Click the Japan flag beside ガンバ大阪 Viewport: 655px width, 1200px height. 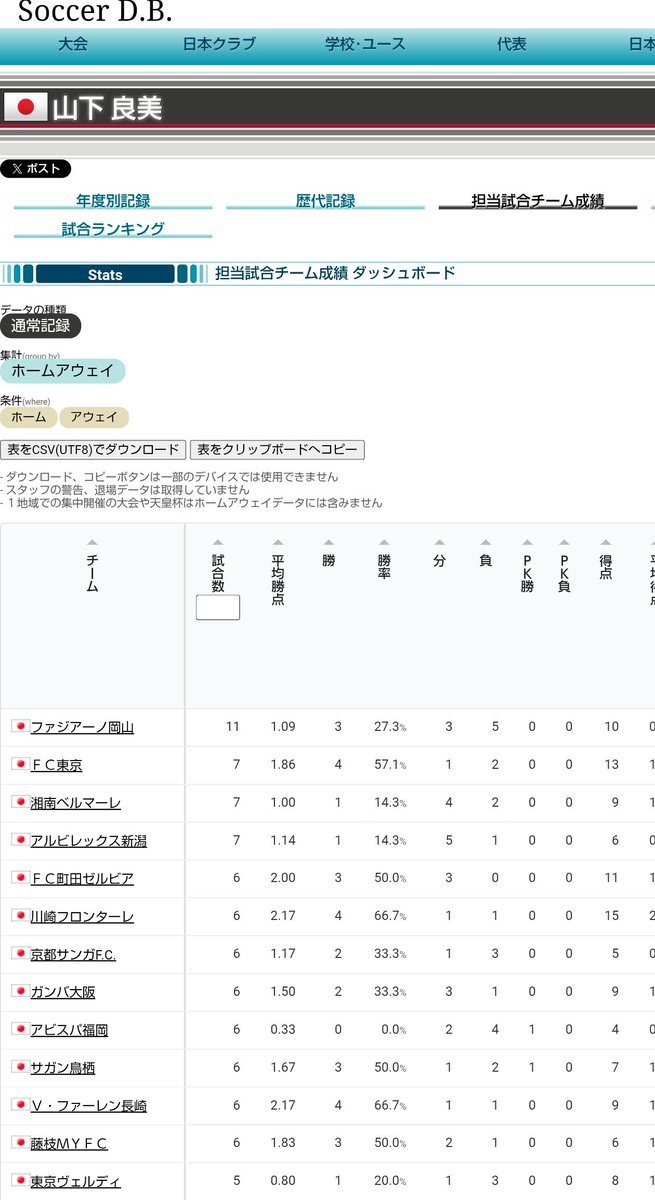pyautogui.click(x=19, y=990)
